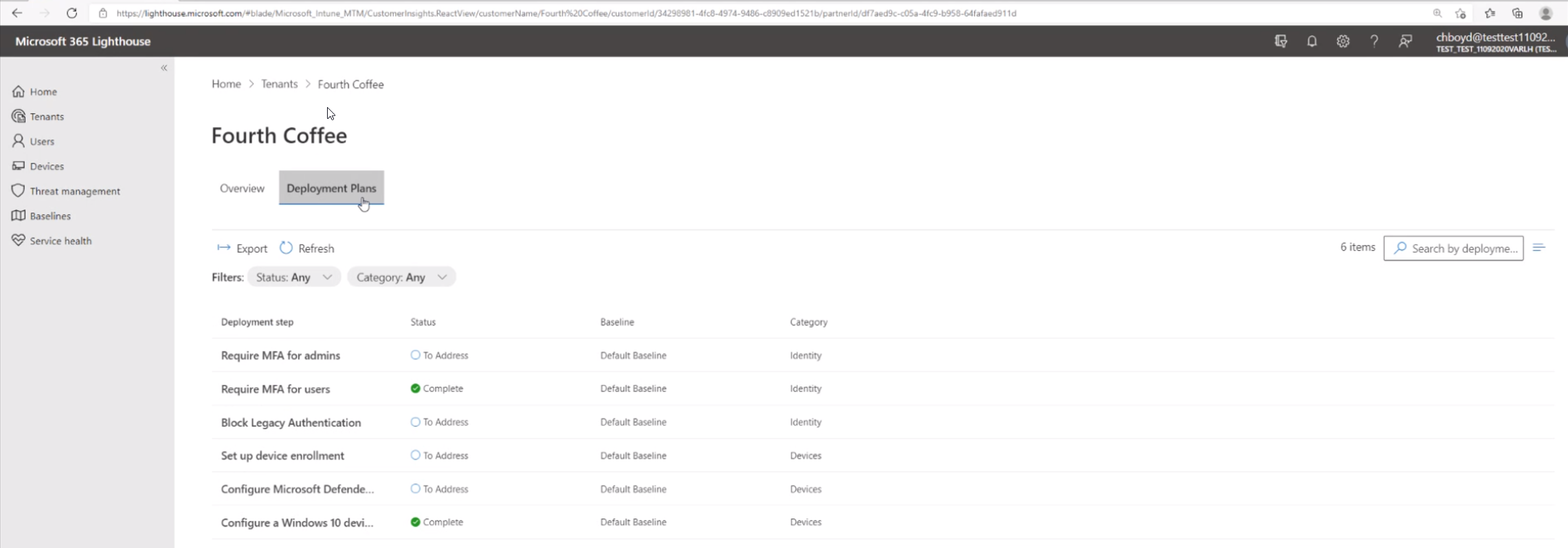Viewport: 1568px width, 548px height.
Task: Collapse the left navigation pane
Action: (x=164, y=67)
